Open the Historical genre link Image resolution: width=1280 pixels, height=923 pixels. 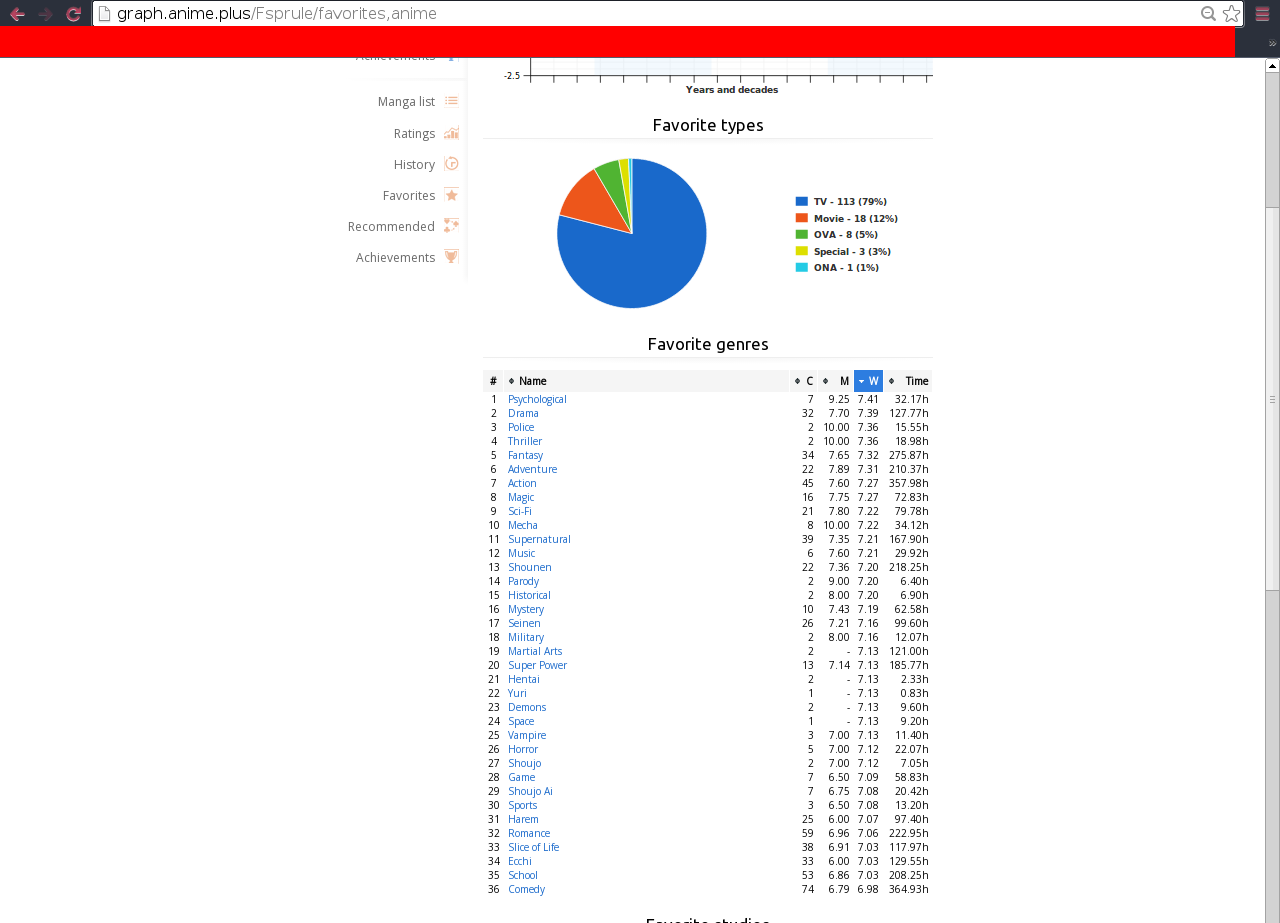coord(529,596)
